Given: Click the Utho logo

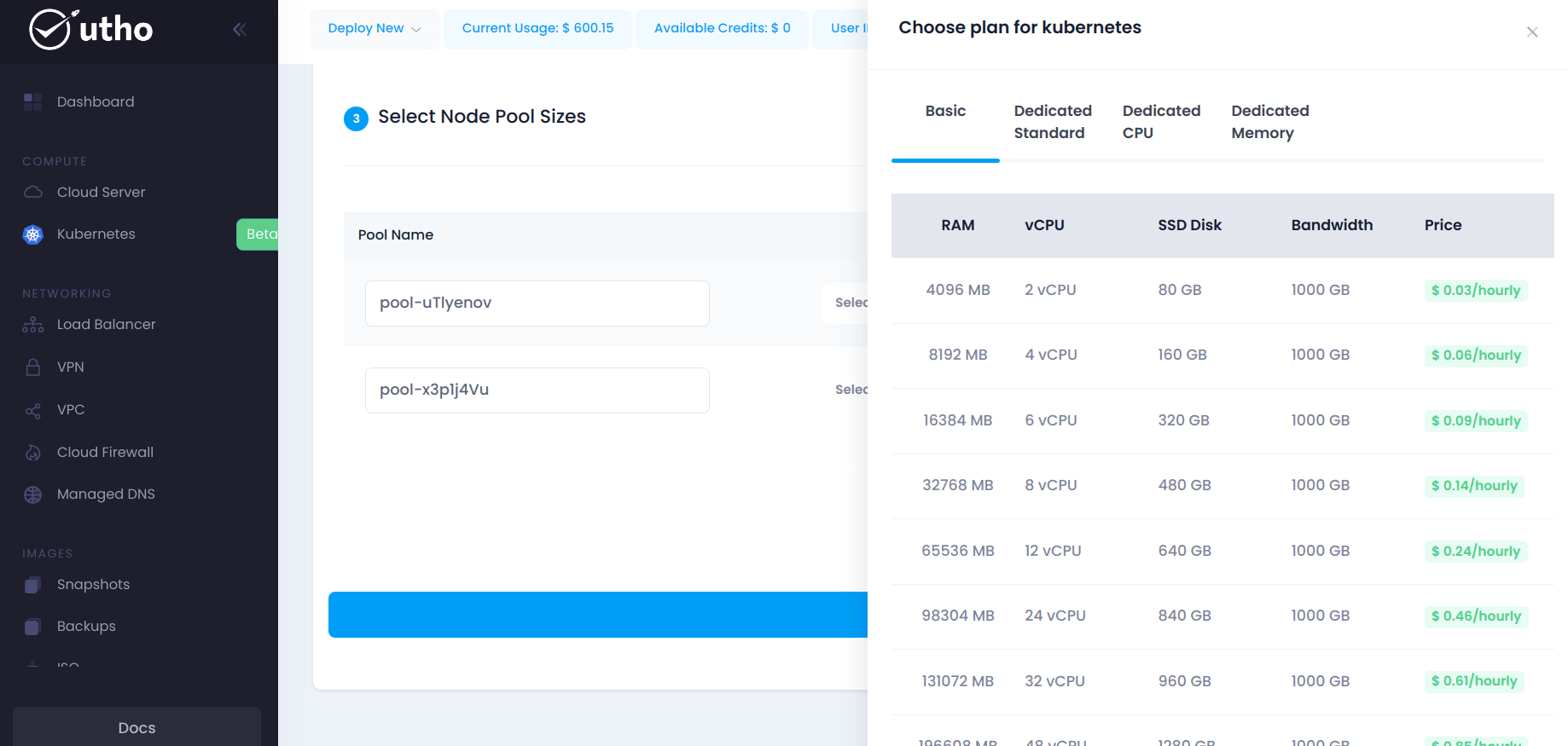Looking at the screenshot, I should [x=91, y=30].
